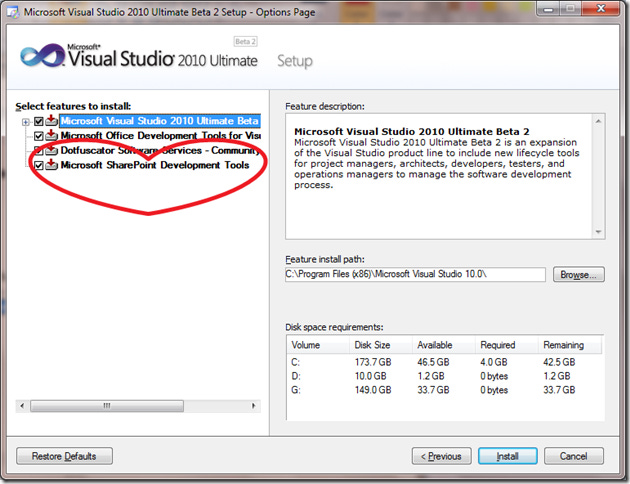
Task: Select the C: volume row
Action: coord(445,362)
